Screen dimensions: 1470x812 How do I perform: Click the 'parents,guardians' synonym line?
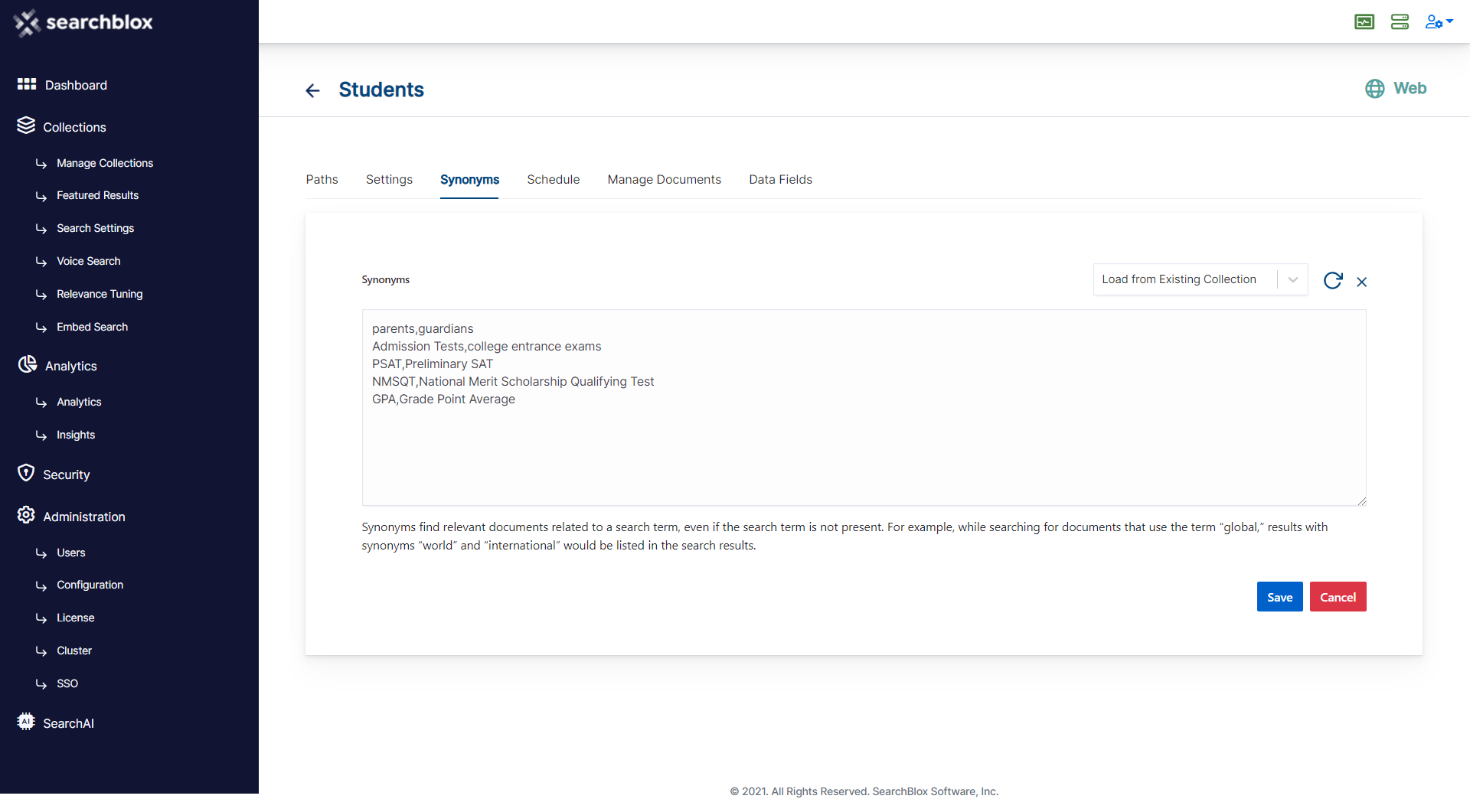pyautogui.click(x=423, y=328)
